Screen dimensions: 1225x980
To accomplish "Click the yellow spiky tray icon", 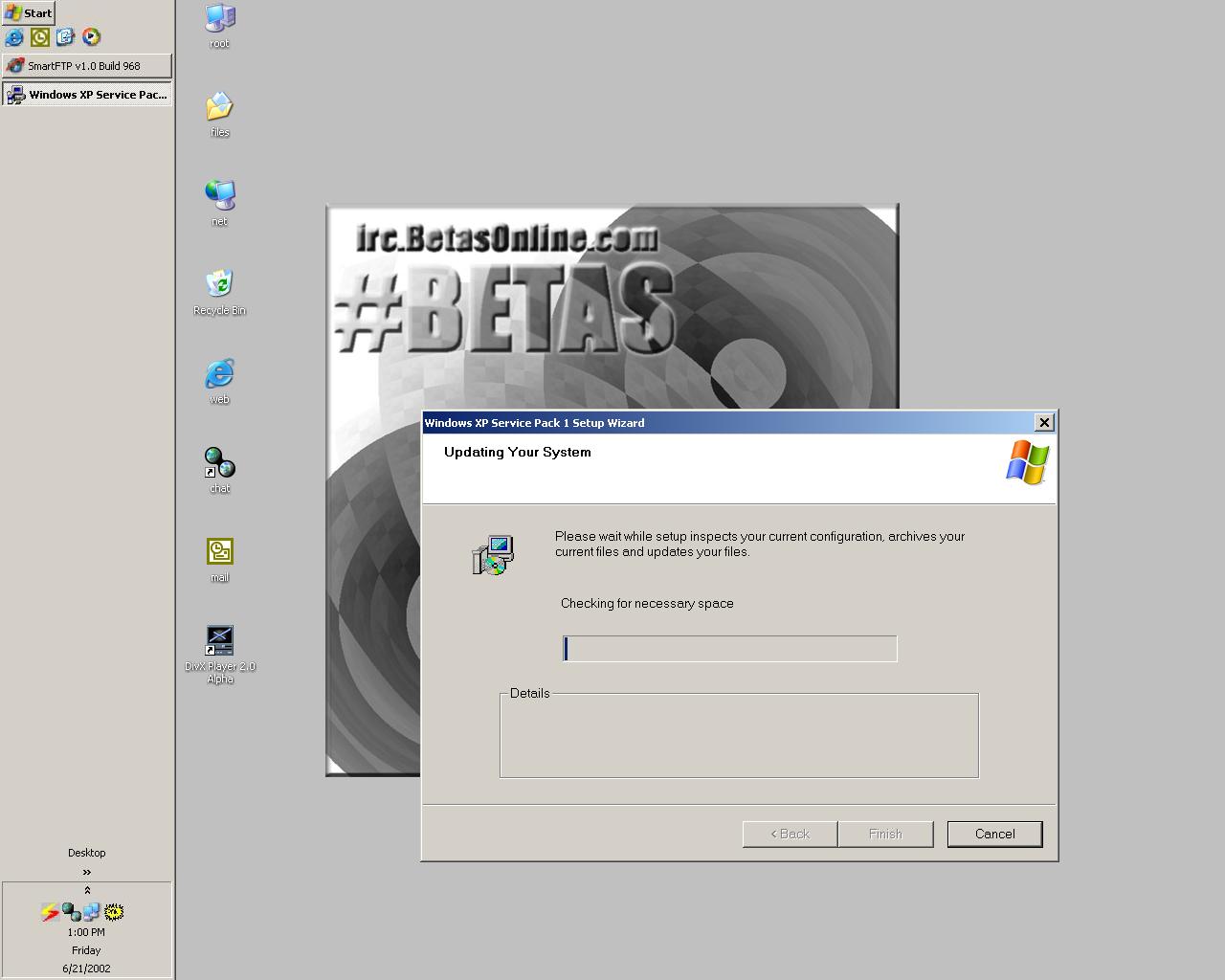I will (x=114, y=912).
